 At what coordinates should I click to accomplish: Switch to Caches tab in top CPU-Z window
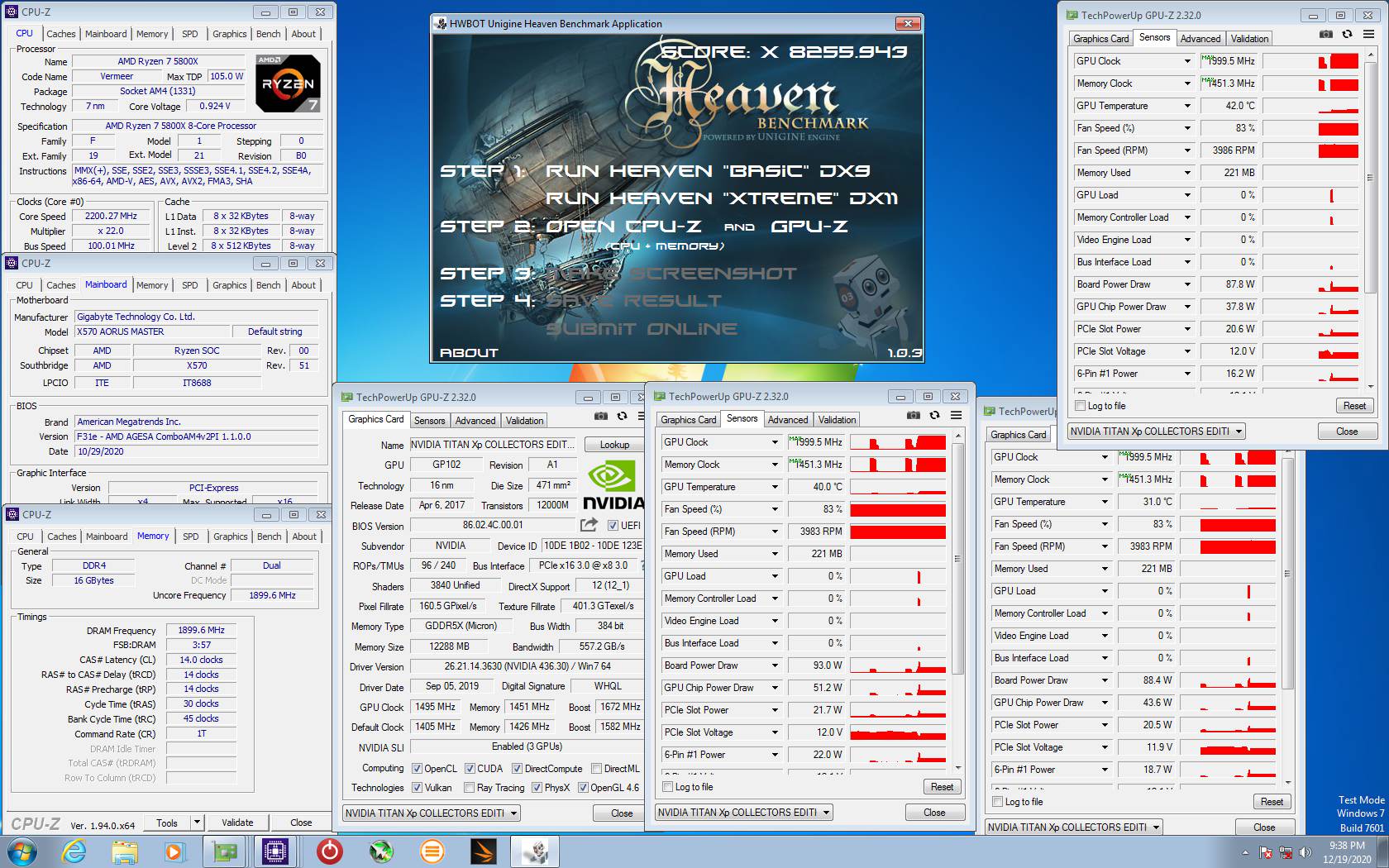pyautogui.click(x=61, y=34)
